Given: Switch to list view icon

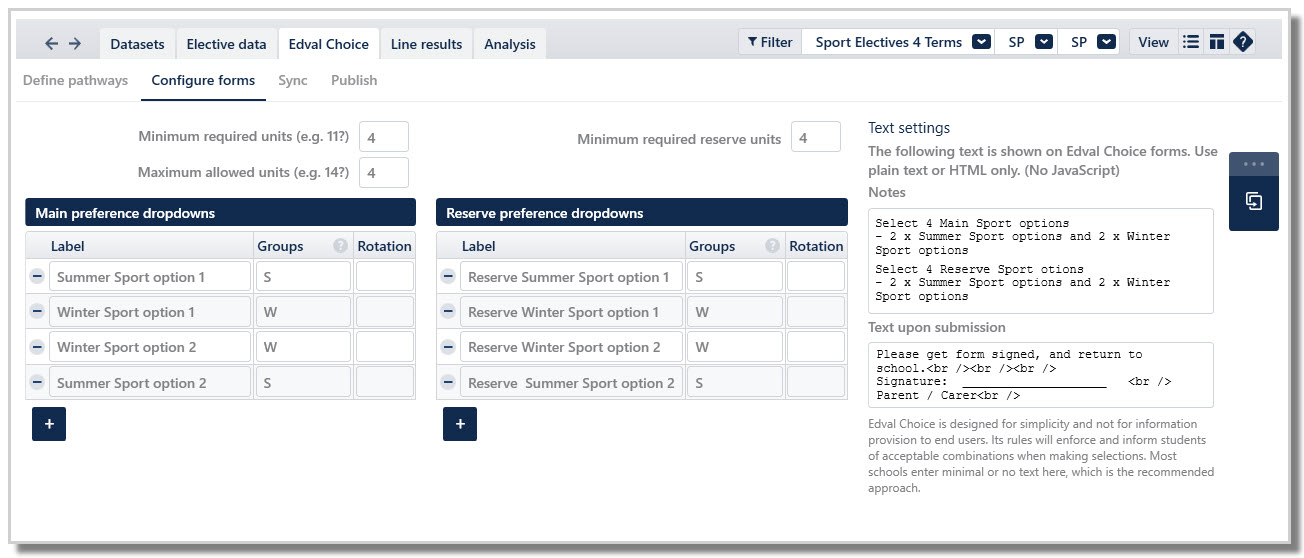Looking at the screenshot, I should pos(1190,42).
